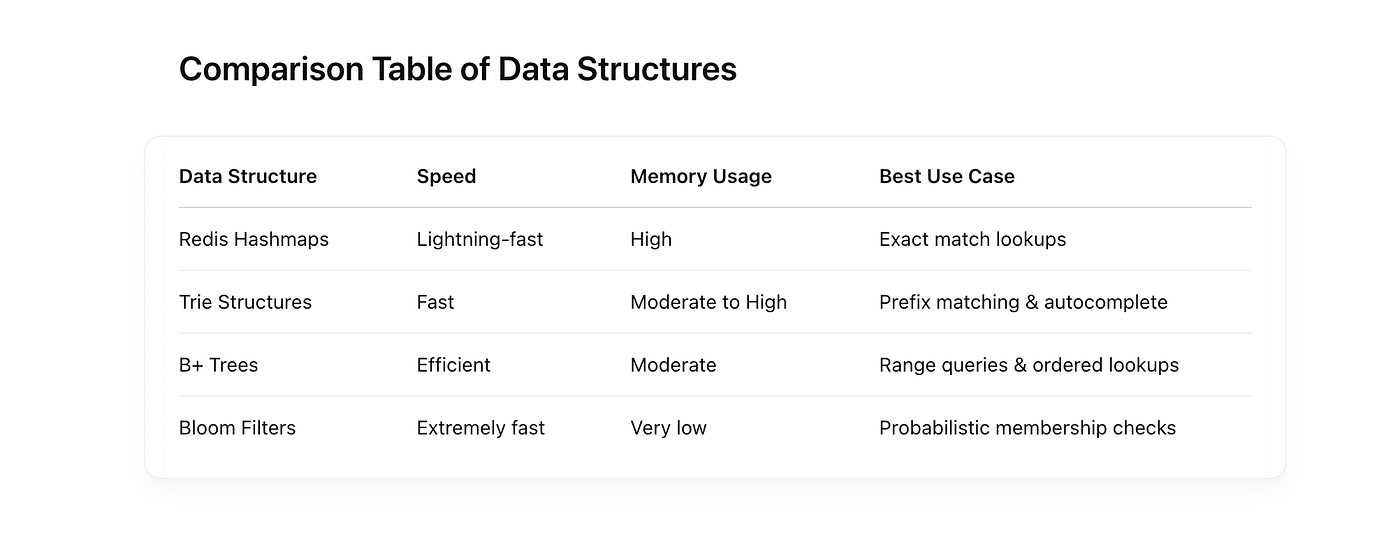Image resolution: width=1400 pixels, height=535 pixels.
Task: Select the 'Efficient' speed cell
Action: (454, 365)
